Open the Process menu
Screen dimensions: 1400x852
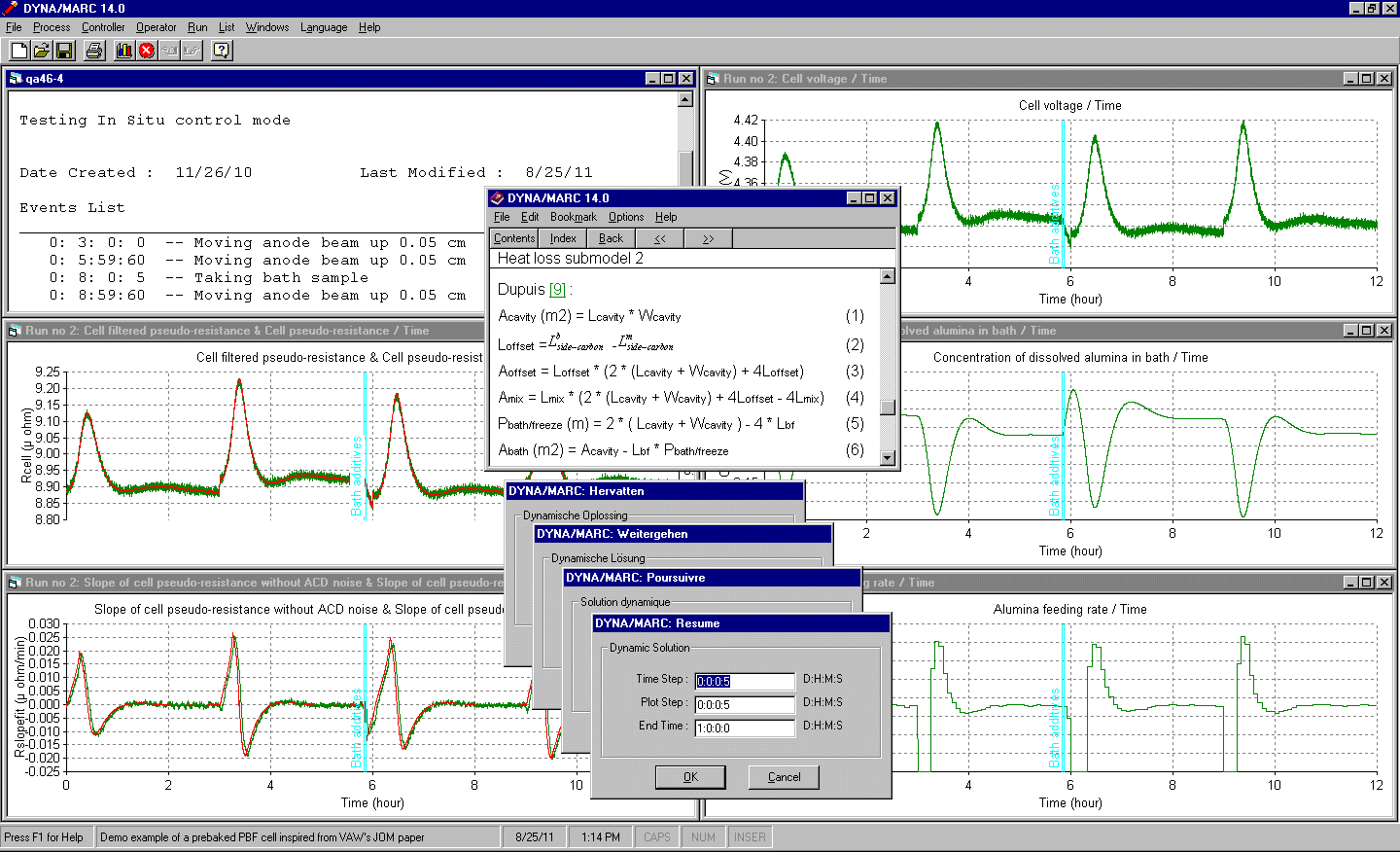pos(52,27)
